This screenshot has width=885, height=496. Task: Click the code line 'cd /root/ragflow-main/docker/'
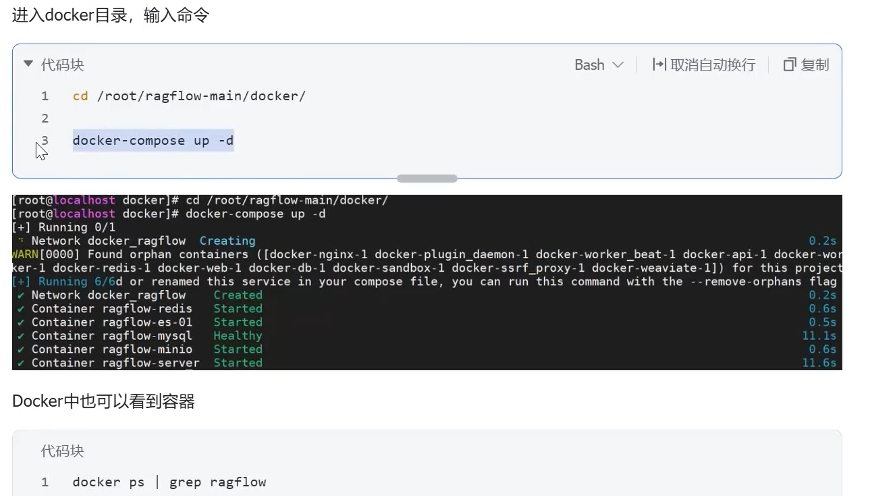pos(189,96)
